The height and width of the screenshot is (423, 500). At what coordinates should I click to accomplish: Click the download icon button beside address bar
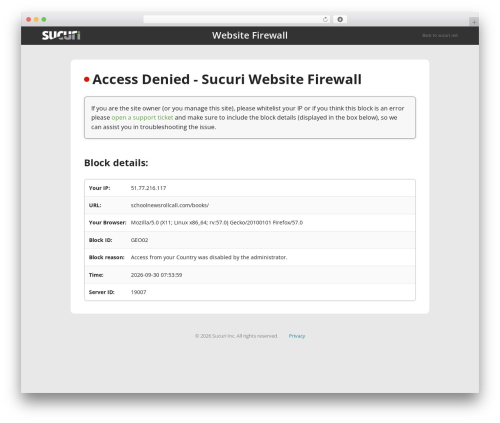click(340, 19)
